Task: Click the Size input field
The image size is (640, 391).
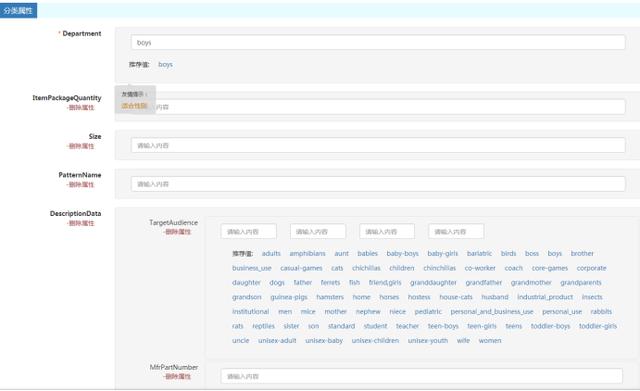Action: (x=378, y=145)
